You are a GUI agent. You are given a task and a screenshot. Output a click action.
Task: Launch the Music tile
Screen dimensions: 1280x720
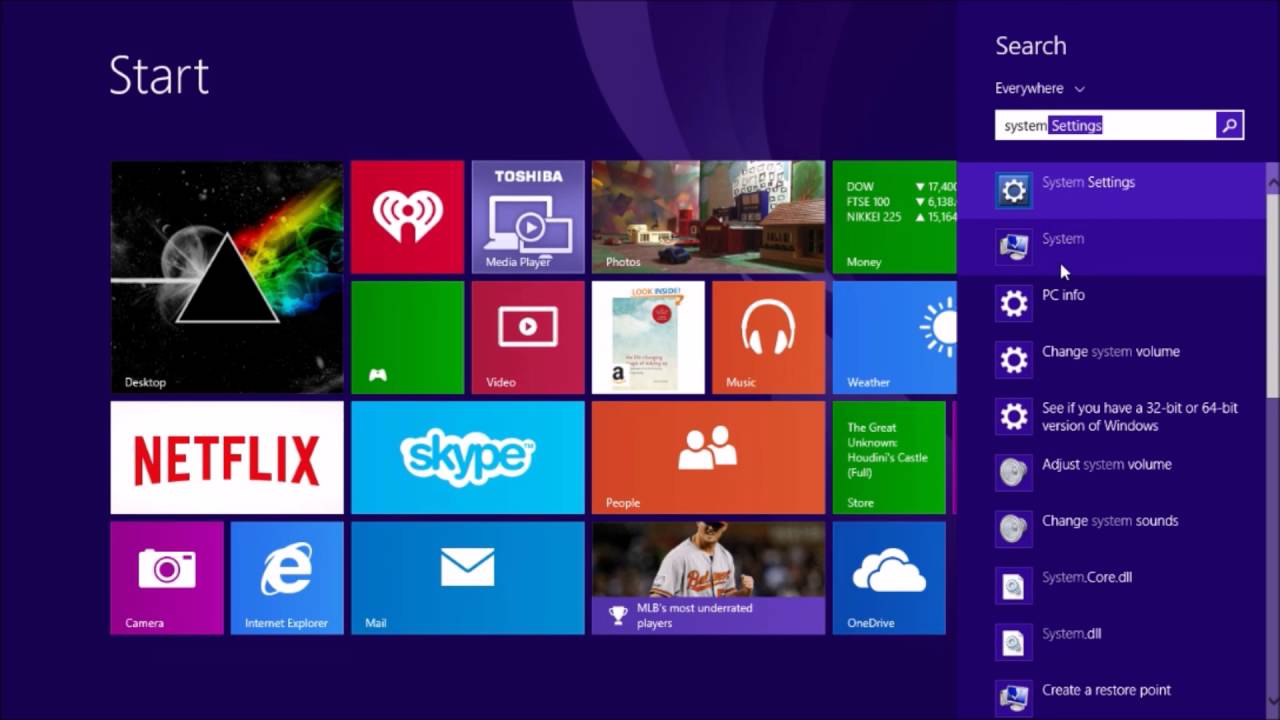768,337
